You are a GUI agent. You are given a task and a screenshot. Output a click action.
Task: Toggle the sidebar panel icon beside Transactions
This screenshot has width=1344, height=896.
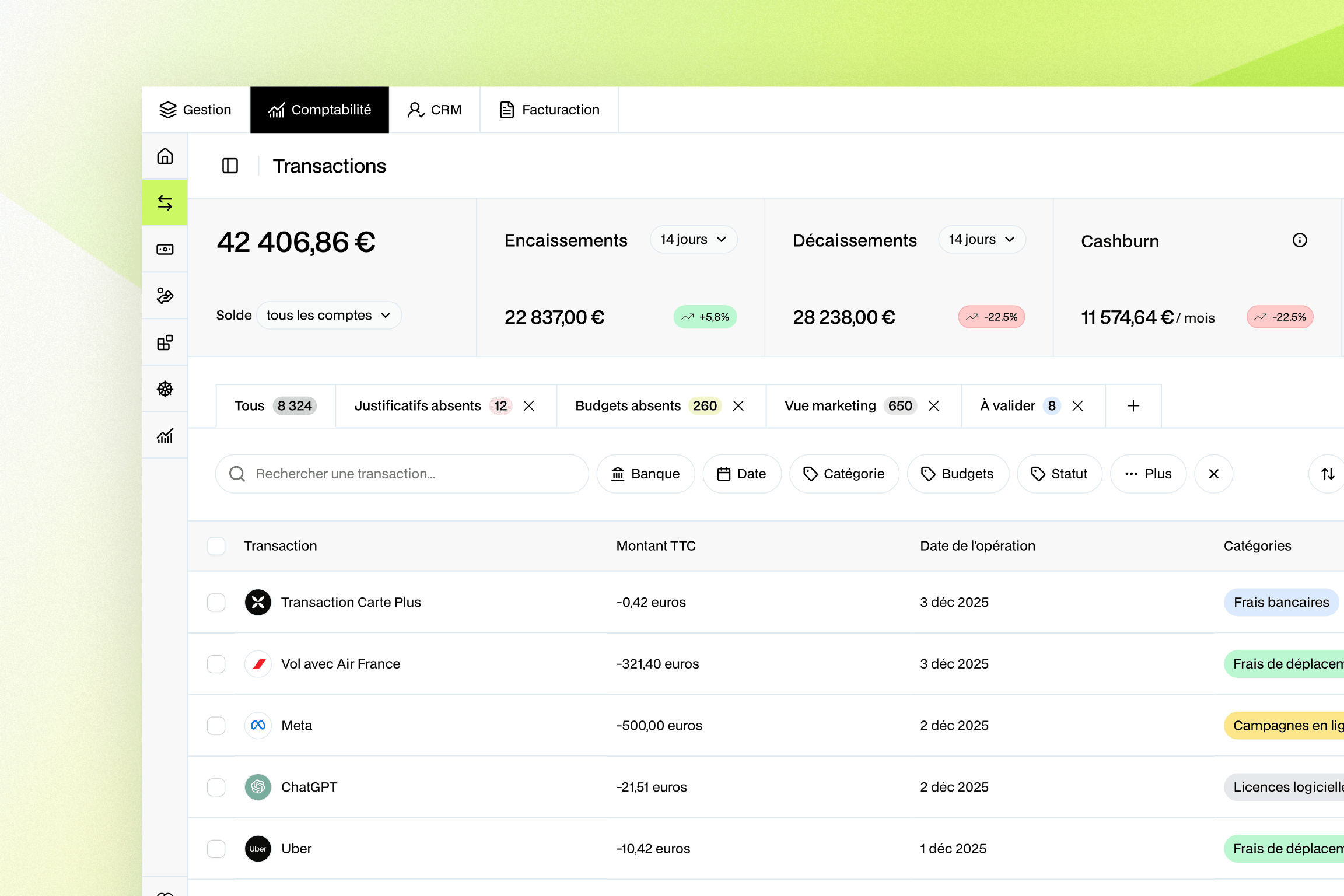(x=230, y=166)
